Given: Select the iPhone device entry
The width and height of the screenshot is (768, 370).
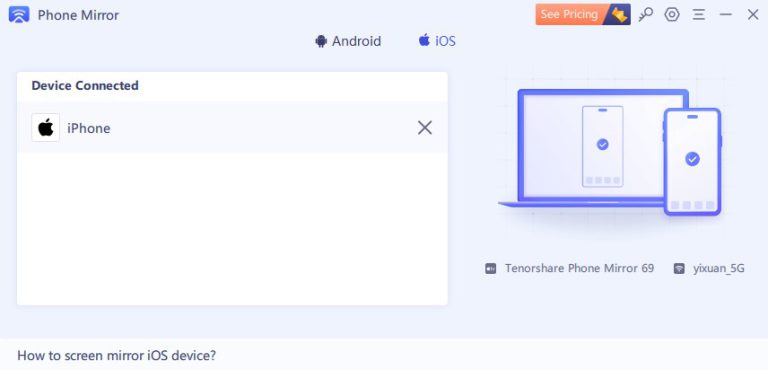Looking at the screenshot, I should coord(232,128).
